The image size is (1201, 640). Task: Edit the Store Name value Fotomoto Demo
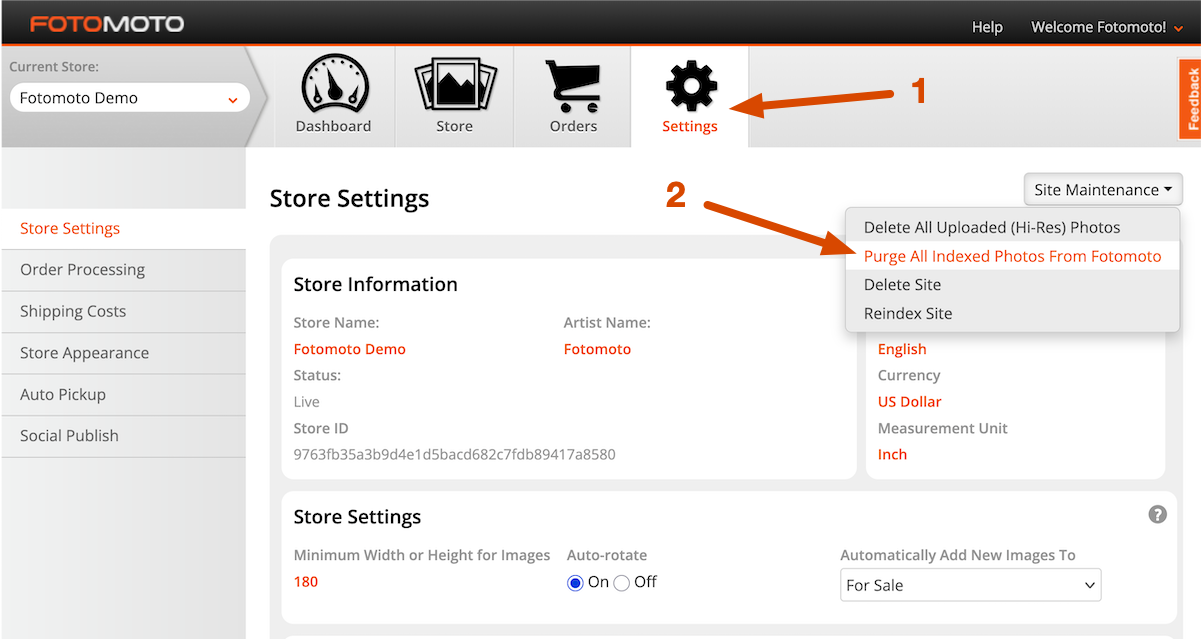click(x=350, y=349)
